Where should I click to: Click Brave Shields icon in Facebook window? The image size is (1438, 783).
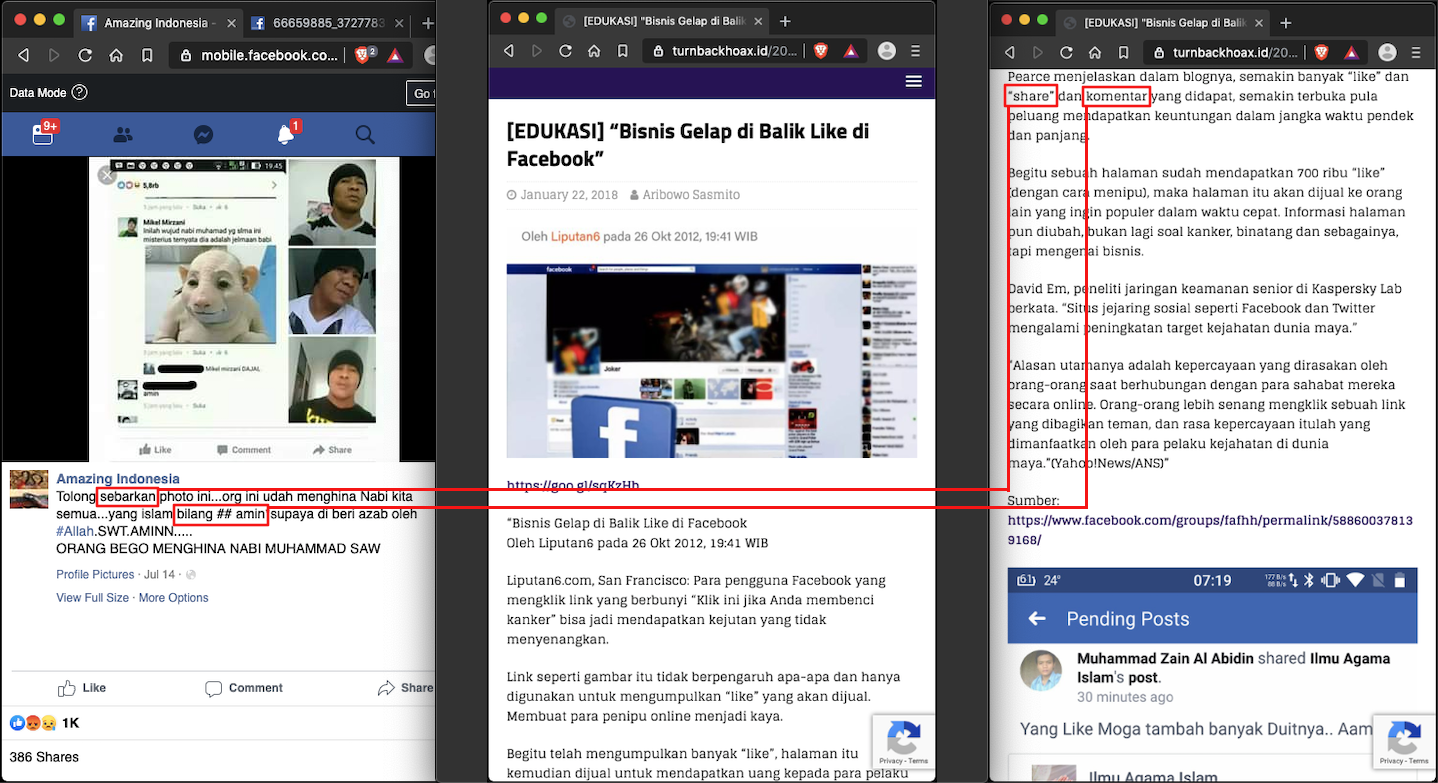click(363, 56)
